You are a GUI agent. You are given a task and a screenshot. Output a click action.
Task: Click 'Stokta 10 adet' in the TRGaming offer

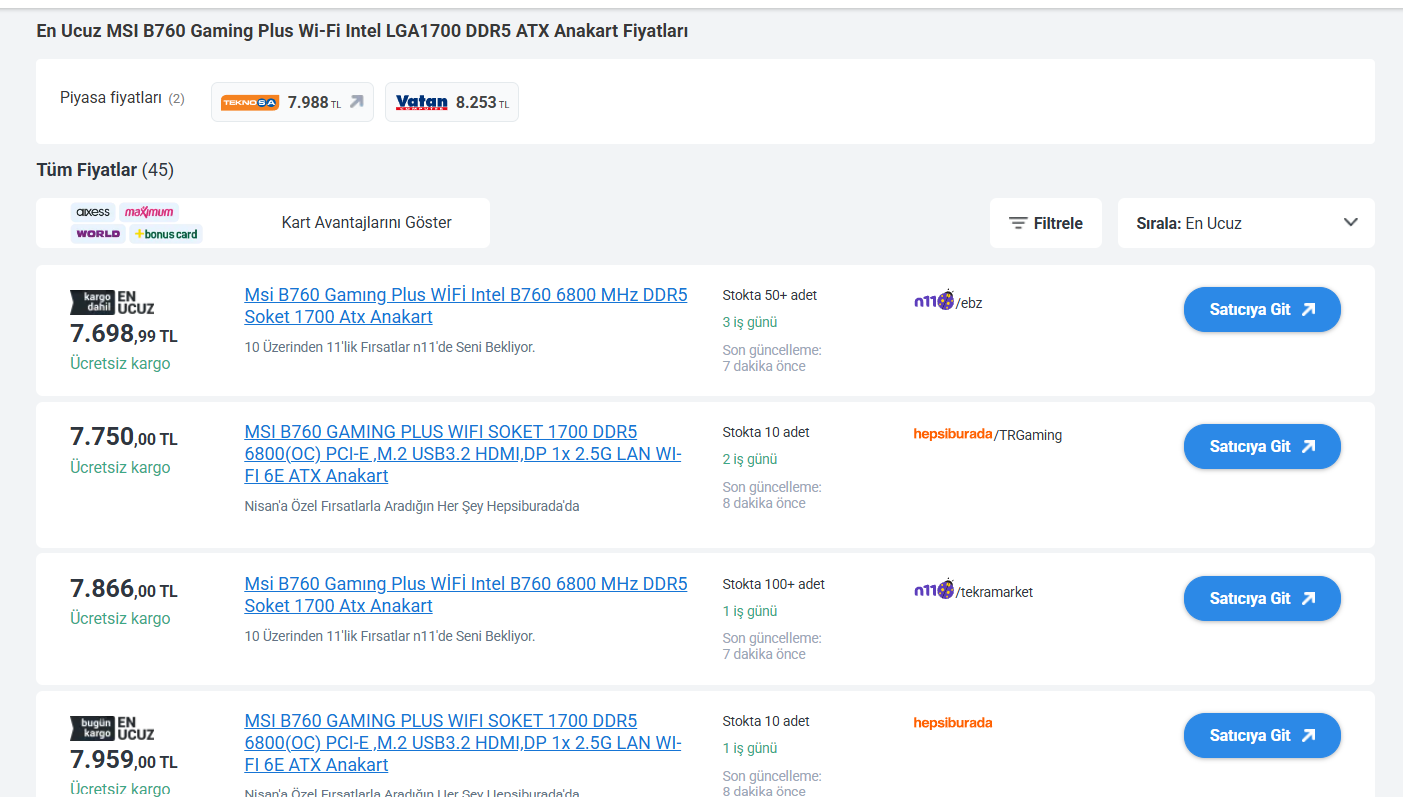coord(766,432)
